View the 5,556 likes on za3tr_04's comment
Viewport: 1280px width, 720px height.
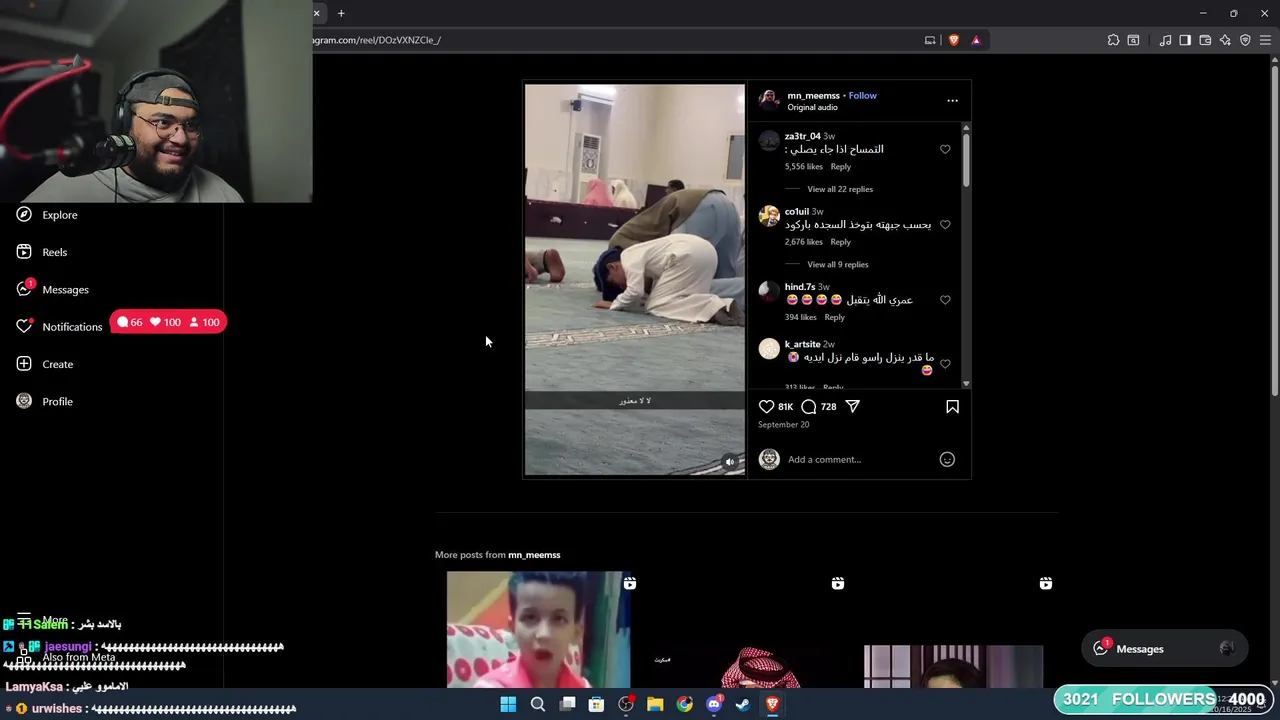coord(804,167)
